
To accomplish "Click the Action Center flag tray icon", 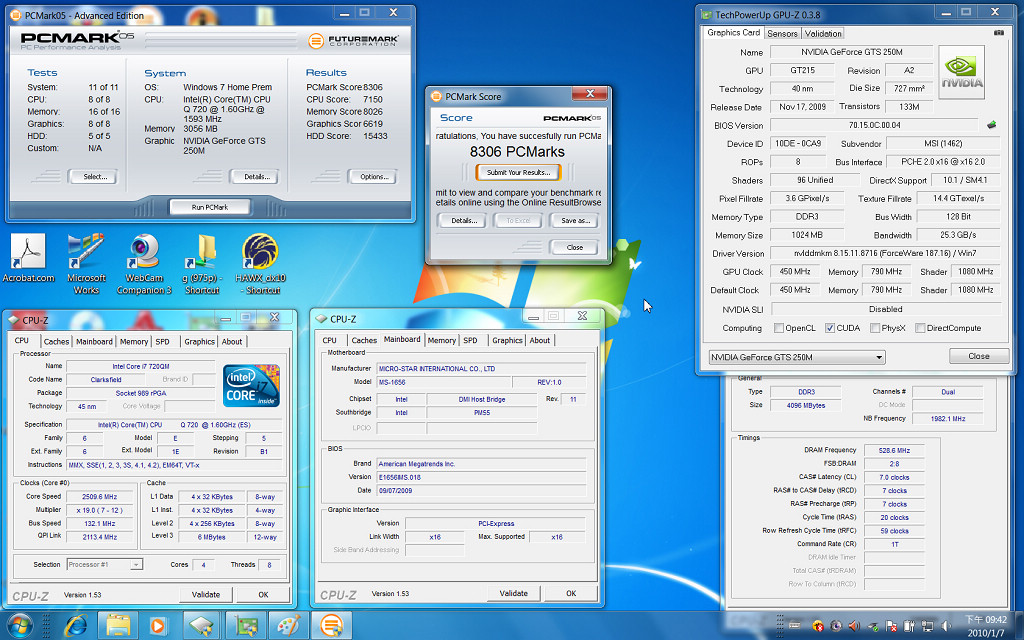I will [x=891, y=626].
